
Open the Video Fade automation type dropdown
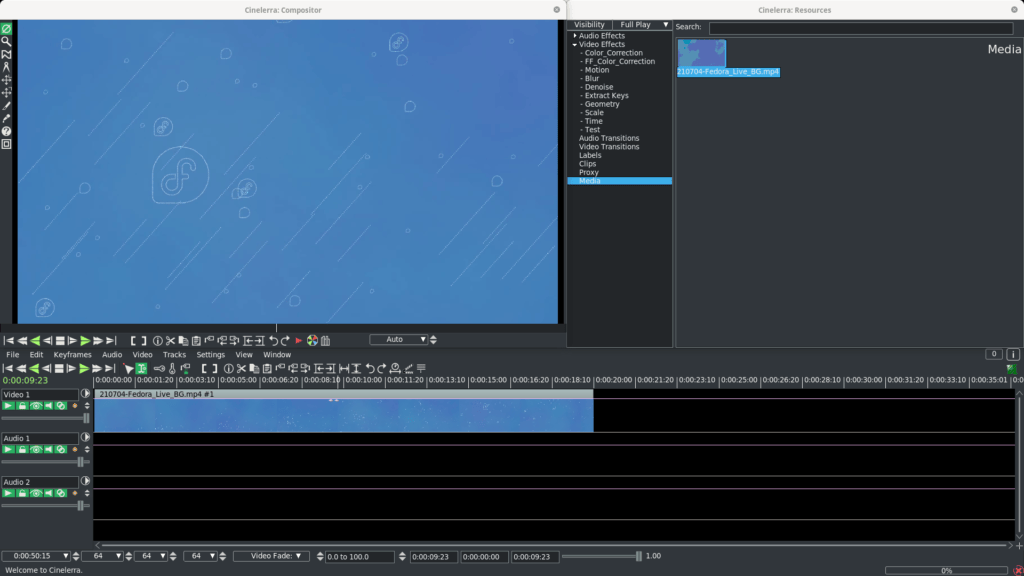pos(271,556)
